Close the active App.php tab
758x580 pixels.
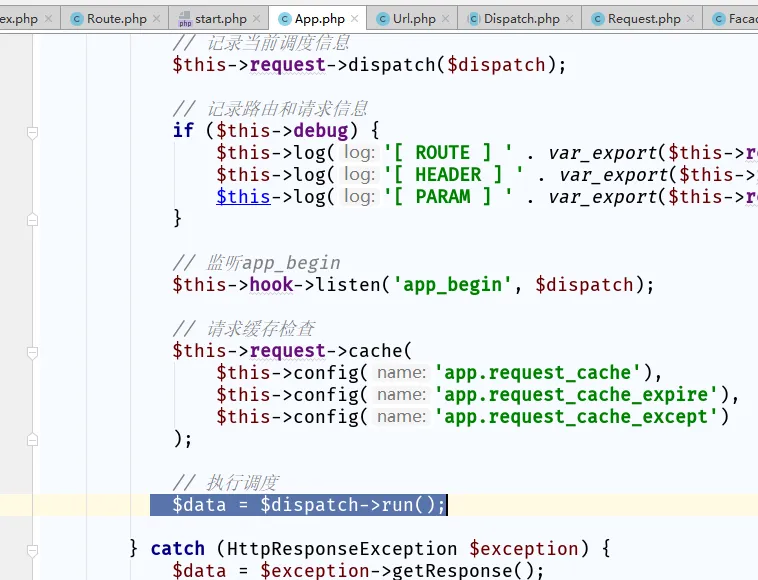click(354, 19)
